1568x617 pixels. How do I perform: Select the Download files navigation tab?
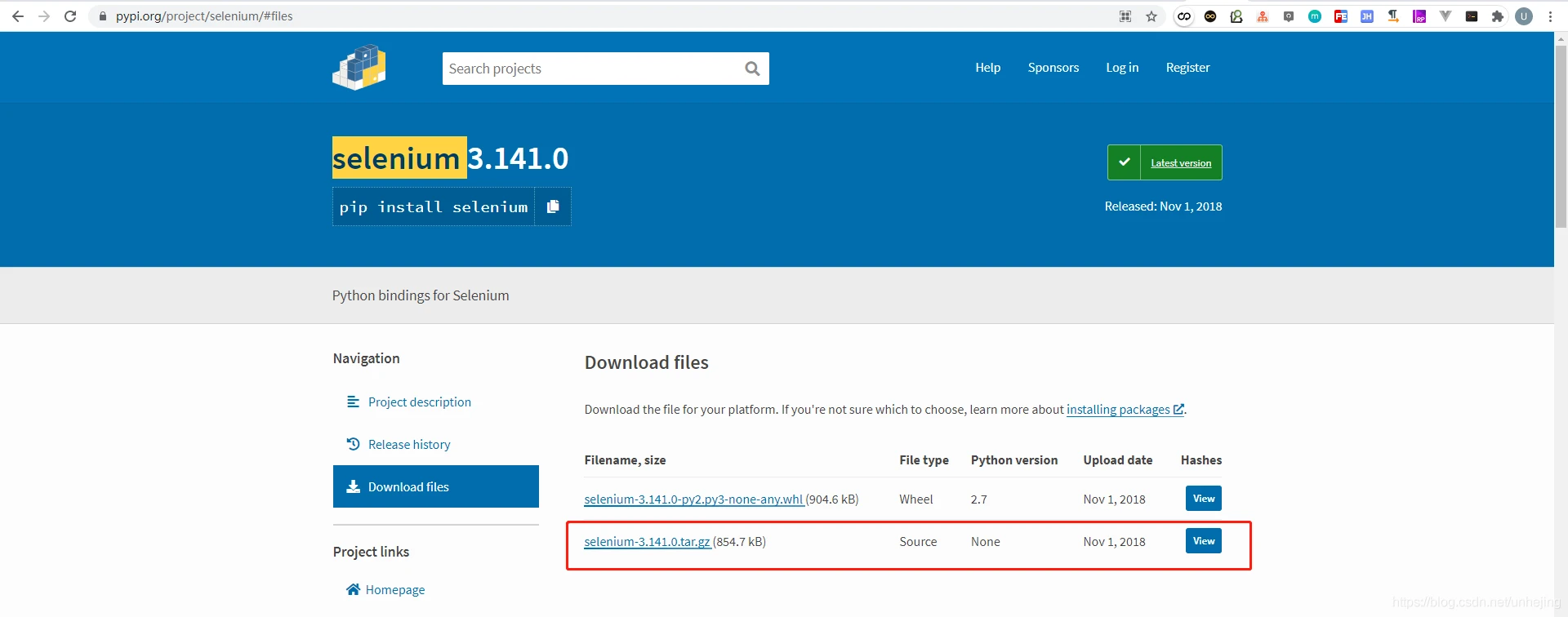pos(436,486)
